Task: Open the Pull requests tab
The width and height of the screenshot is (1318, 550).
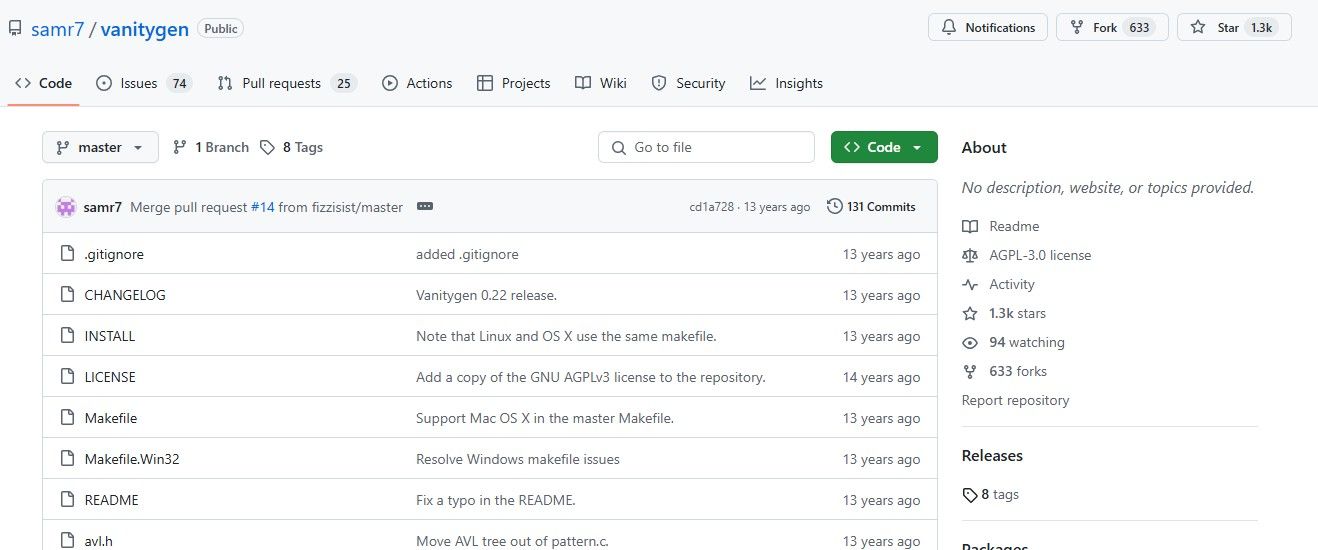Action: point(287,83)
